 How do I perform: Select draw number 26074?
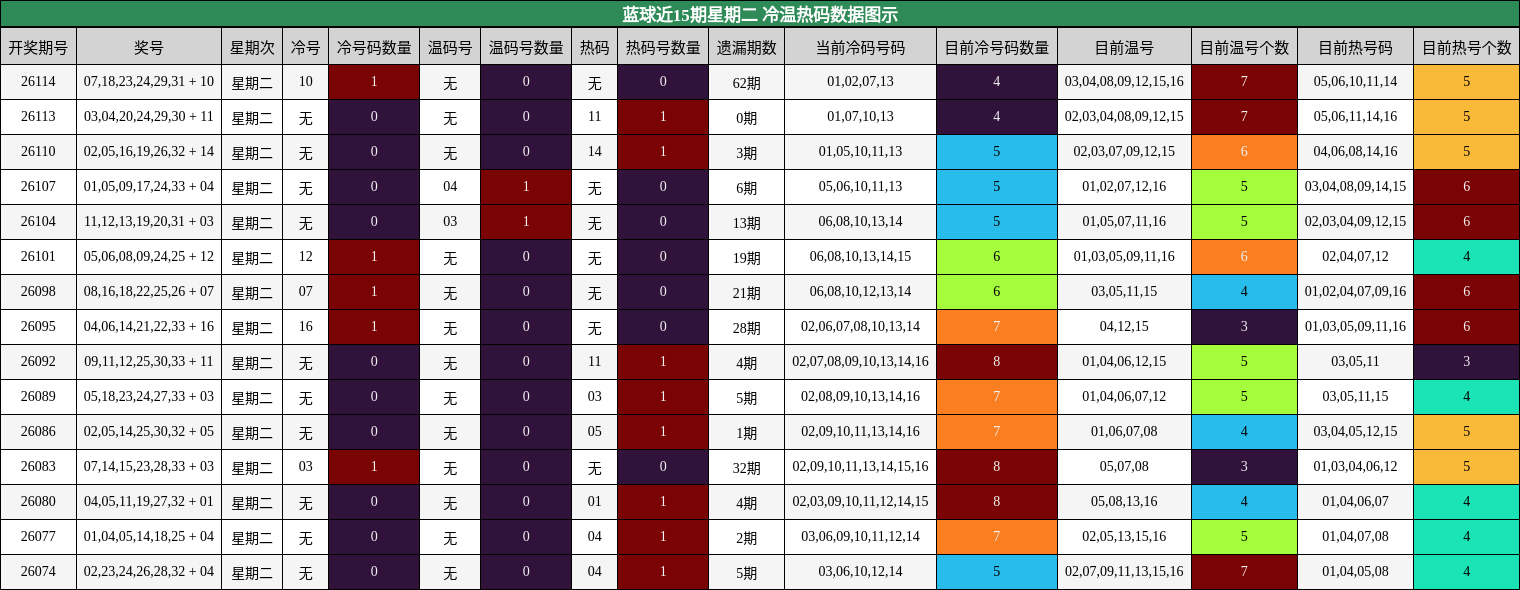pyautogui.click(x=38, y=572)
